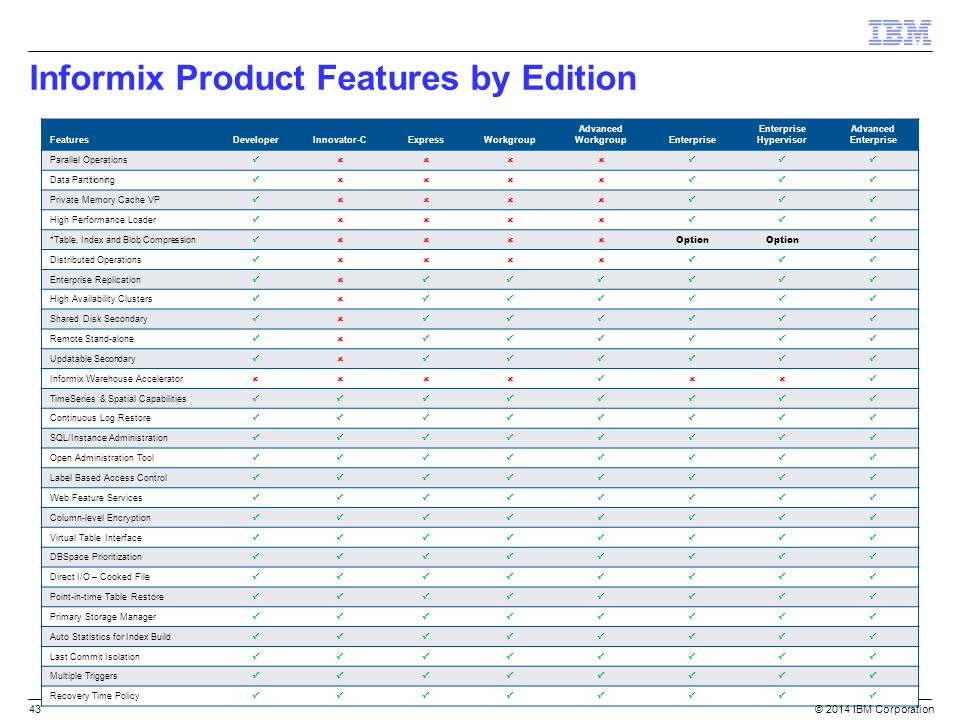Click Virtual Table Interface check mark under Developer
Image resolution: width=960 pixels, height=720 pixels.
coord(256,537)
